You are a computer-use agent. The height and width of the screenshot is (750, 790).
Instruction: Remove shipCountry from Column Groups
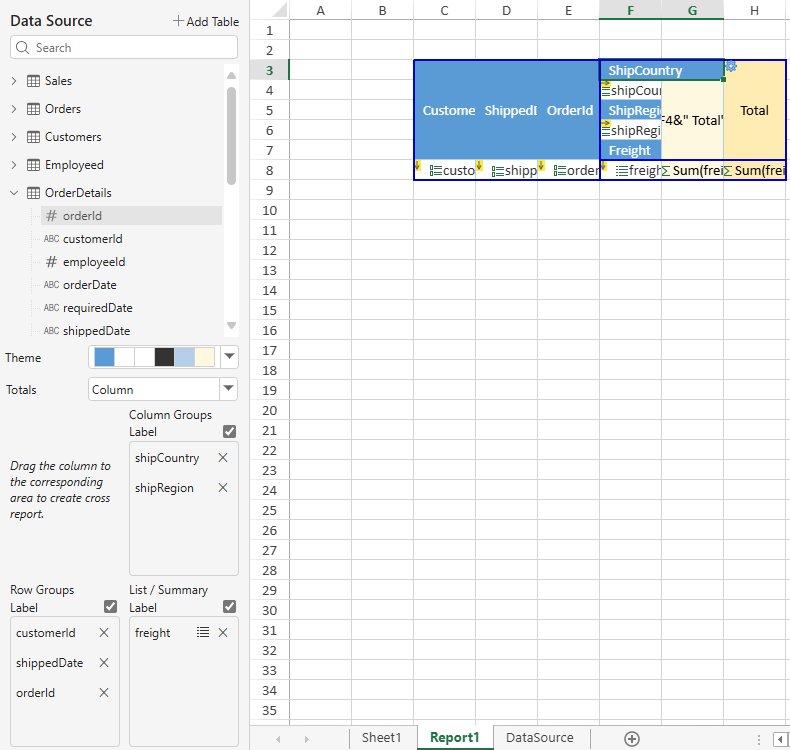223,458
